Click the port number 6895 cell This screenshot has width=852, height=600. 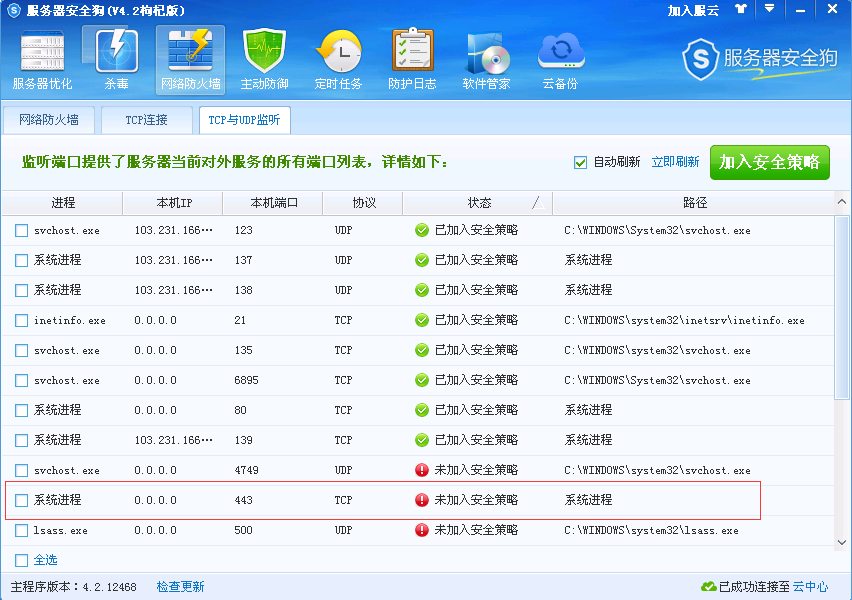tap(246, 380)
